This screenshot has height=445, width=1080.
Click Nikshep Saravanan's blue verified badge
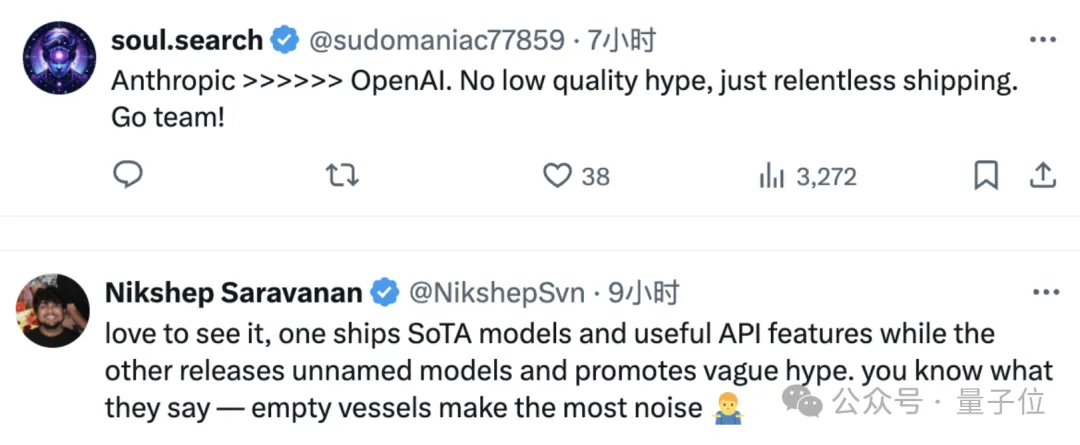[385, 293]
